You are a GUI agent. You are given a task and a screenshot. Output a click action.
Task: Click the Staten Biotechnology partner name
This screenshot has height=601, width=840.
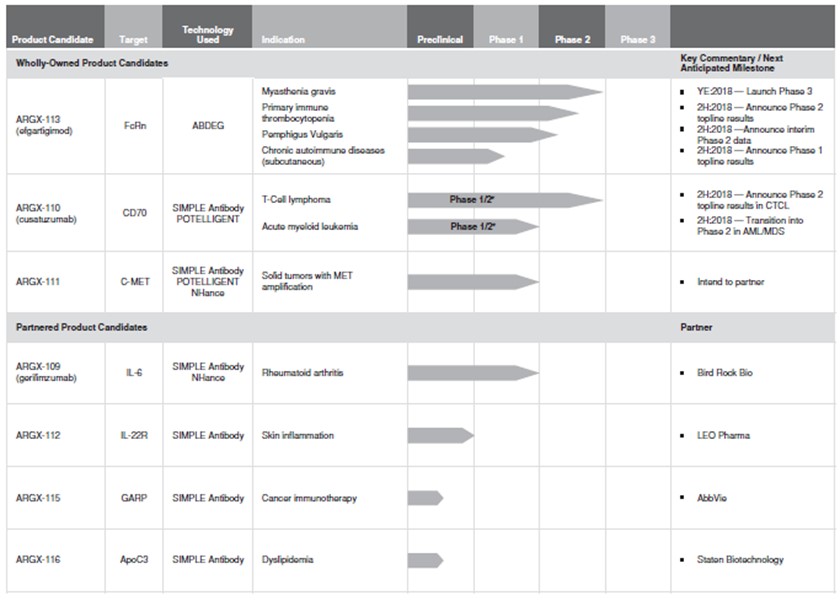point(740,560)
